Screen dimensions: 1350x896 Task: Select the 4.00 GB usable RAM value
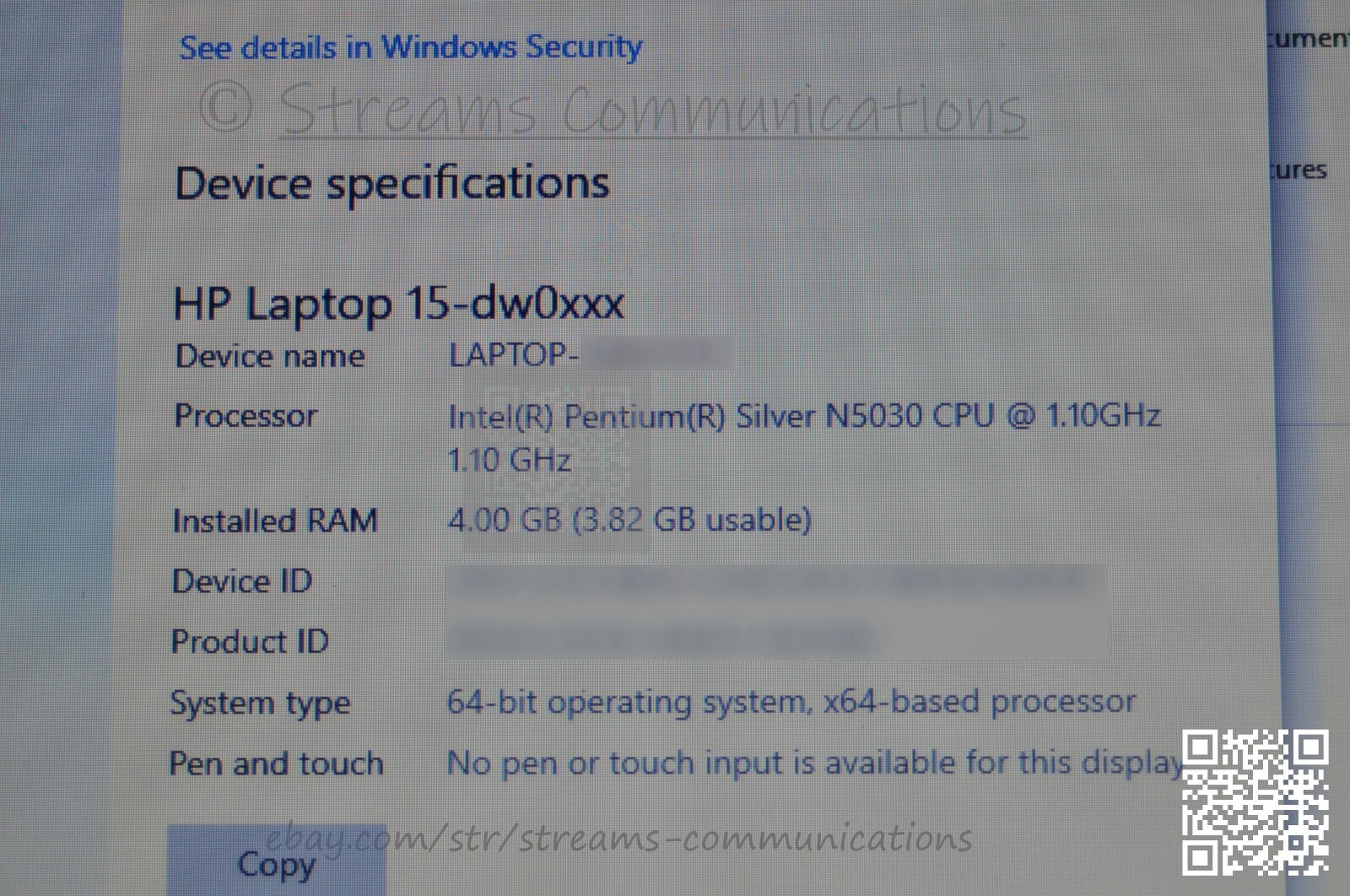(x=629, y=520)
